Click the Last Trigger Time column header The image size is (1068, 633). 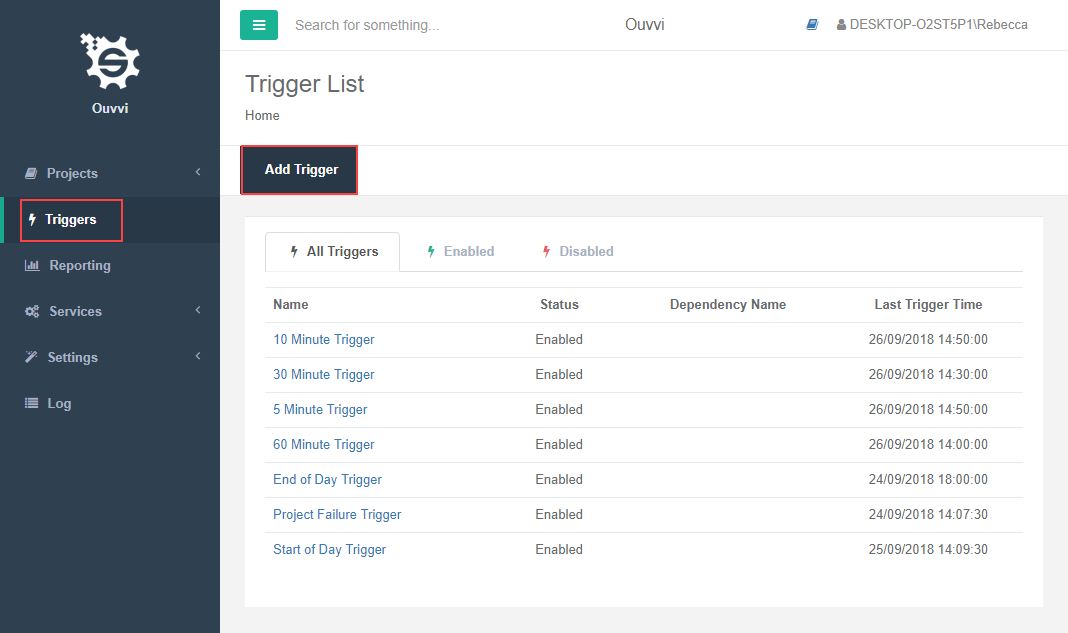pyautogui.click(x=928, y=305)
